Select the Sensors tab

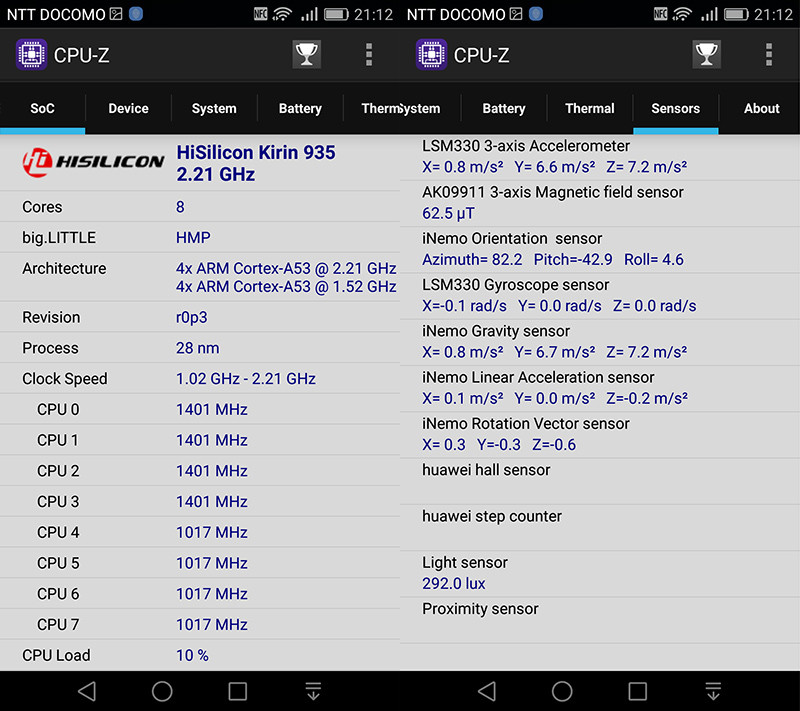pyautogui.click(x=676, y=108)
